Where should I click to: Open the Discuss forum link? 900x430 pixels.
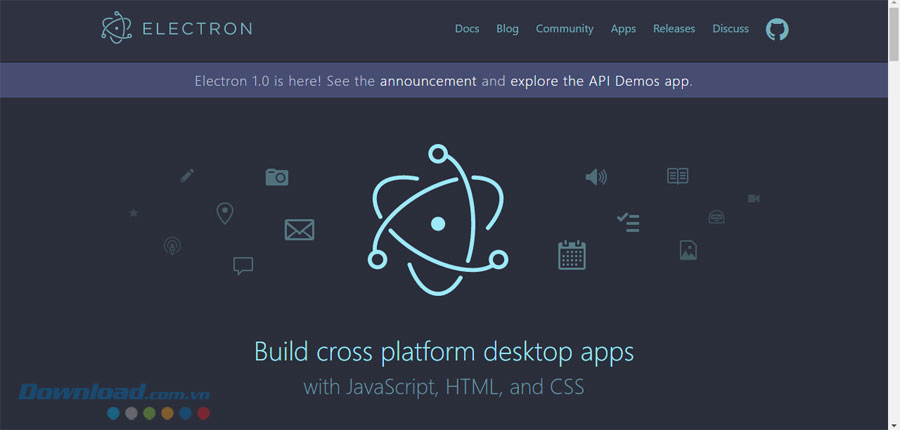click(731, 29)
